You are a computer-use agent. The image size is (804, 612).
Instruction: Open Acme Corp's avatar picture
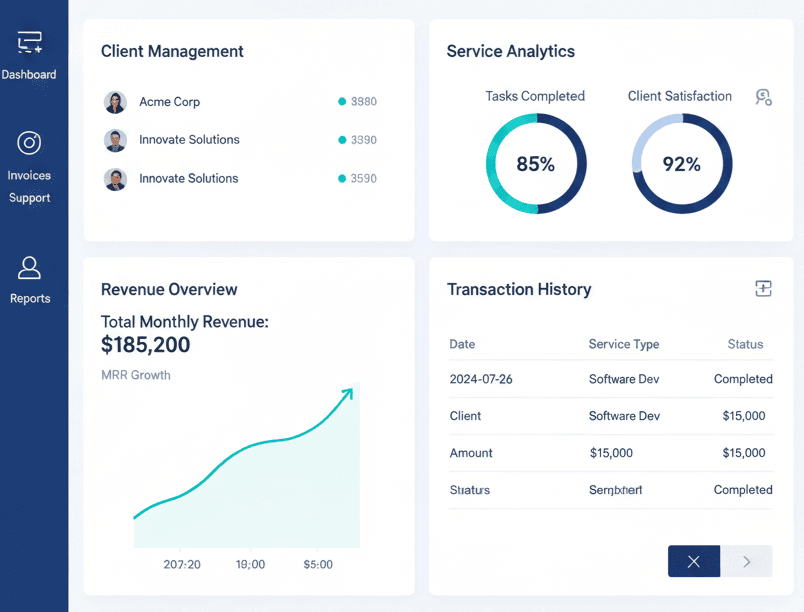[x=114, y=101]
